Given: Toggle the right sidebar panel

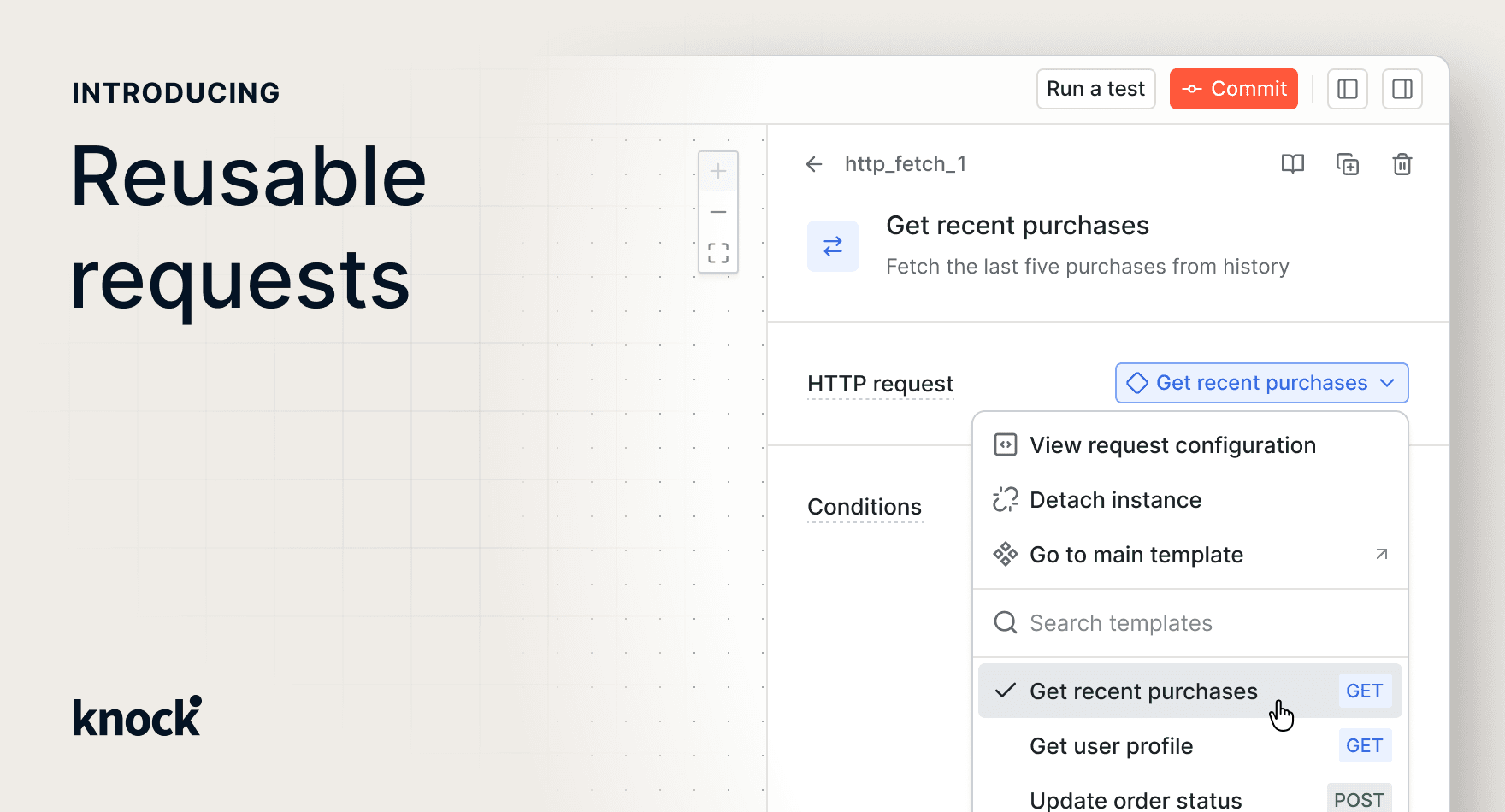Looking at the screenshot, I should point(1402,89).
